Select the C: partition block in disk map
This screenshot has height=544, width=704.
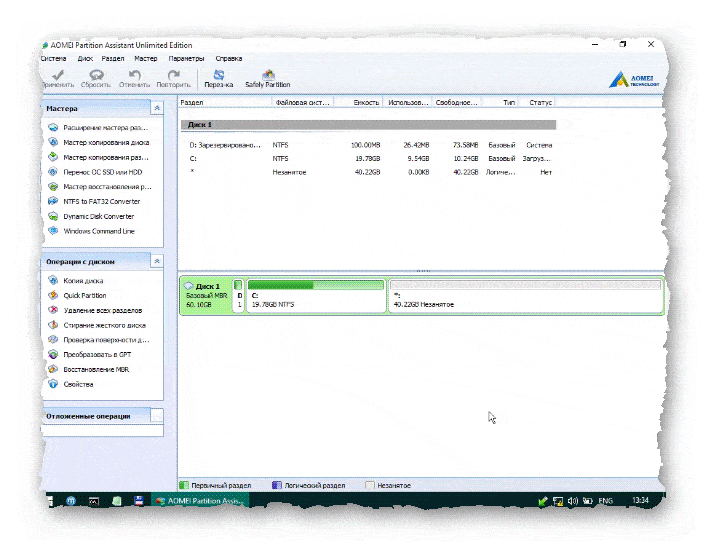click(316, 295)
